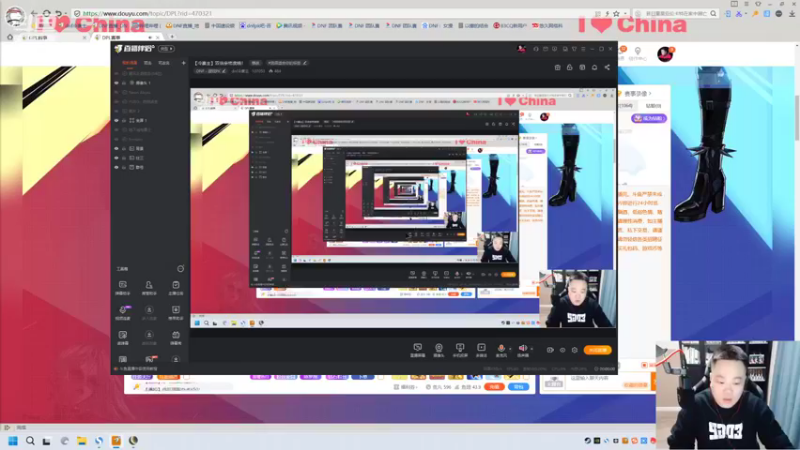Open the microphone dropdown arrow in front window
The image size is (800, 450).
(510, 349)
